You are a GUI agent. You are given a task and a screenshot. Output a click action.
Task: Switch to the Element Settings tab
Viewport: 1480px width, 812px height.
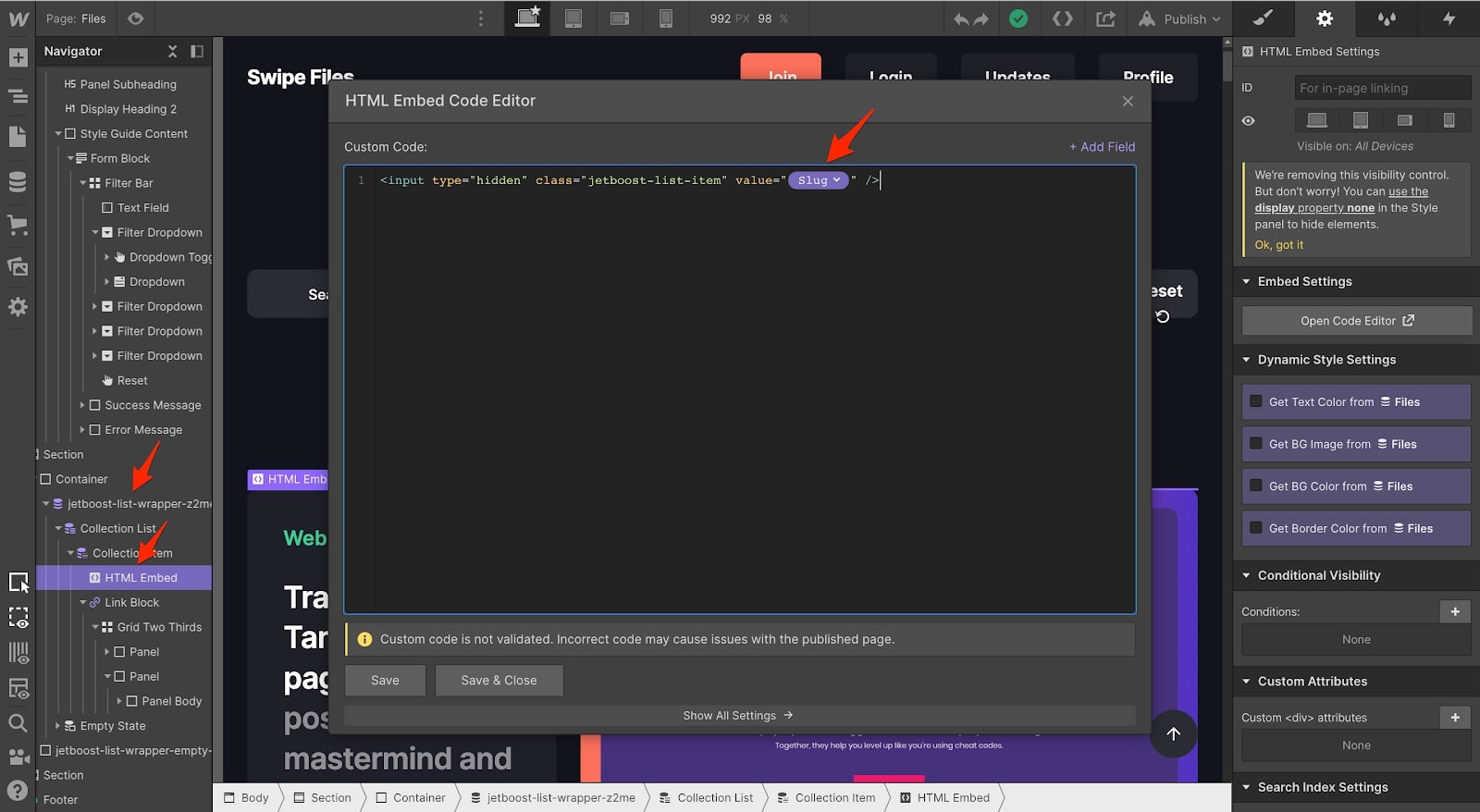(x=1325, y=18)
